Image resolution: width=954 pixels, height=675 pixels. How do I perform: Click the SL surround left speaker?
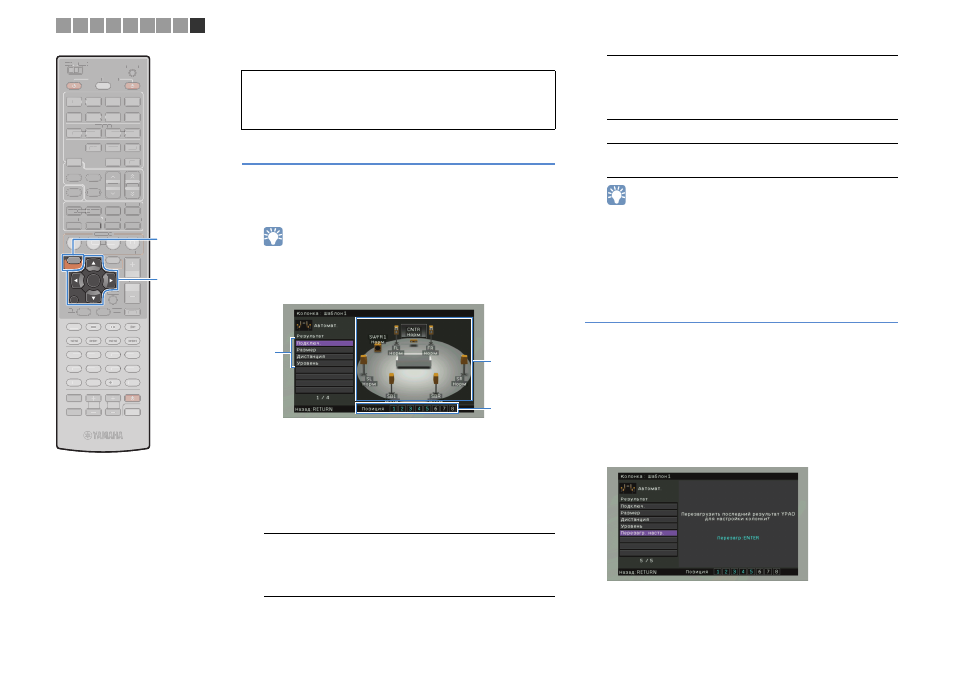coord(364,364)
